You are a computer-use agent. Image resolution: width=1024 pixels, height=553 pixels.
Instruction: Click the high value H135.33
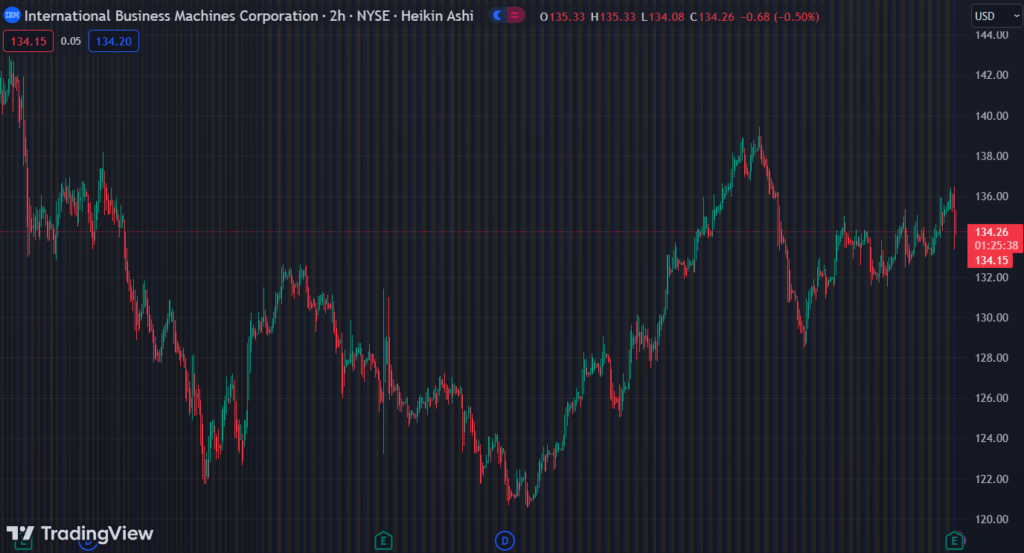613,16
